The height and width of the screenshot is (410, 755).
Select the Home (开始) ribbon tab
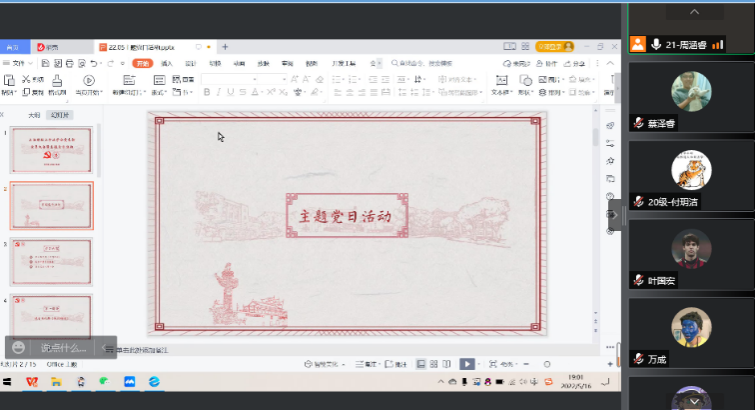(142, 63)
